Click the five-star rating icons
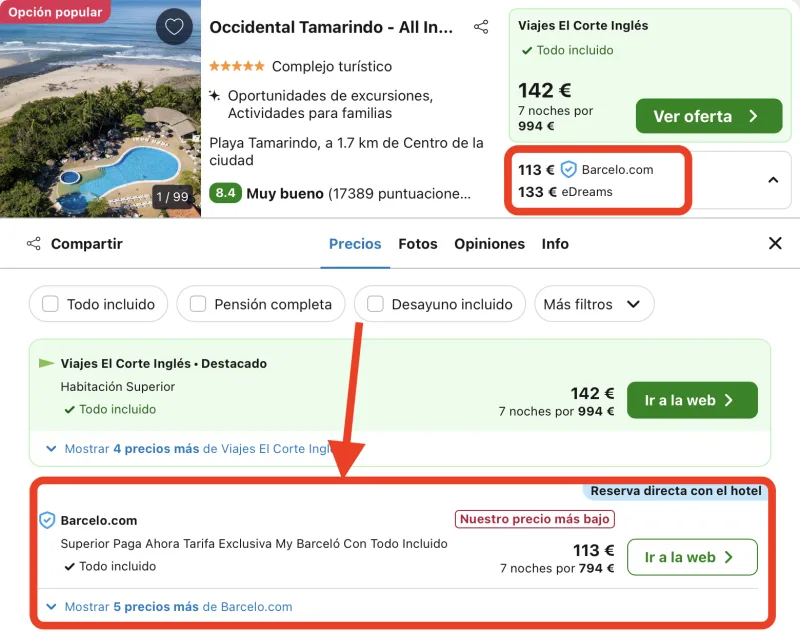The height and width of the screenshot is (632, 800). [x=237, y=66]
